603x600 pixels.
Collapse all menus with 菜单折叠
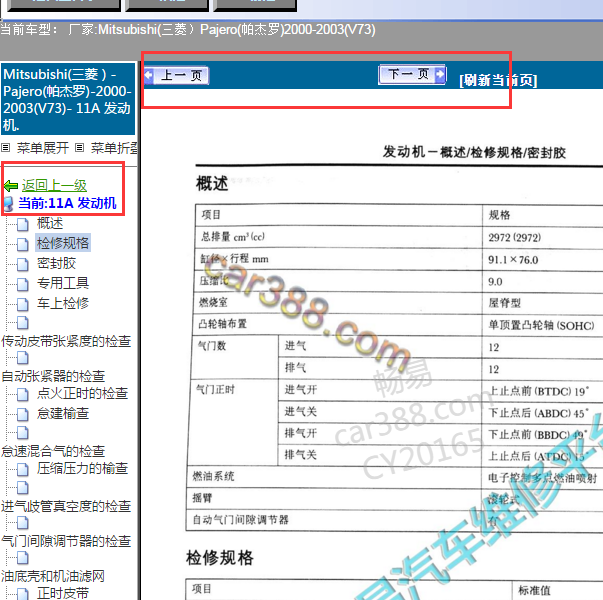click(114, 148)
